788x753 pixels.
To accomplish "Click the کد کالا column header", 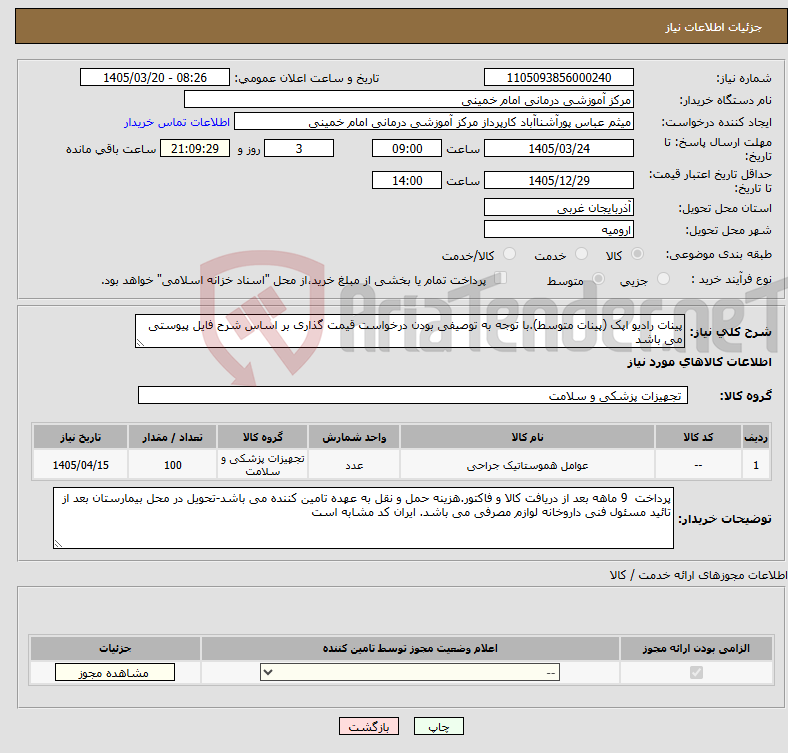I will tap(698, 437).
